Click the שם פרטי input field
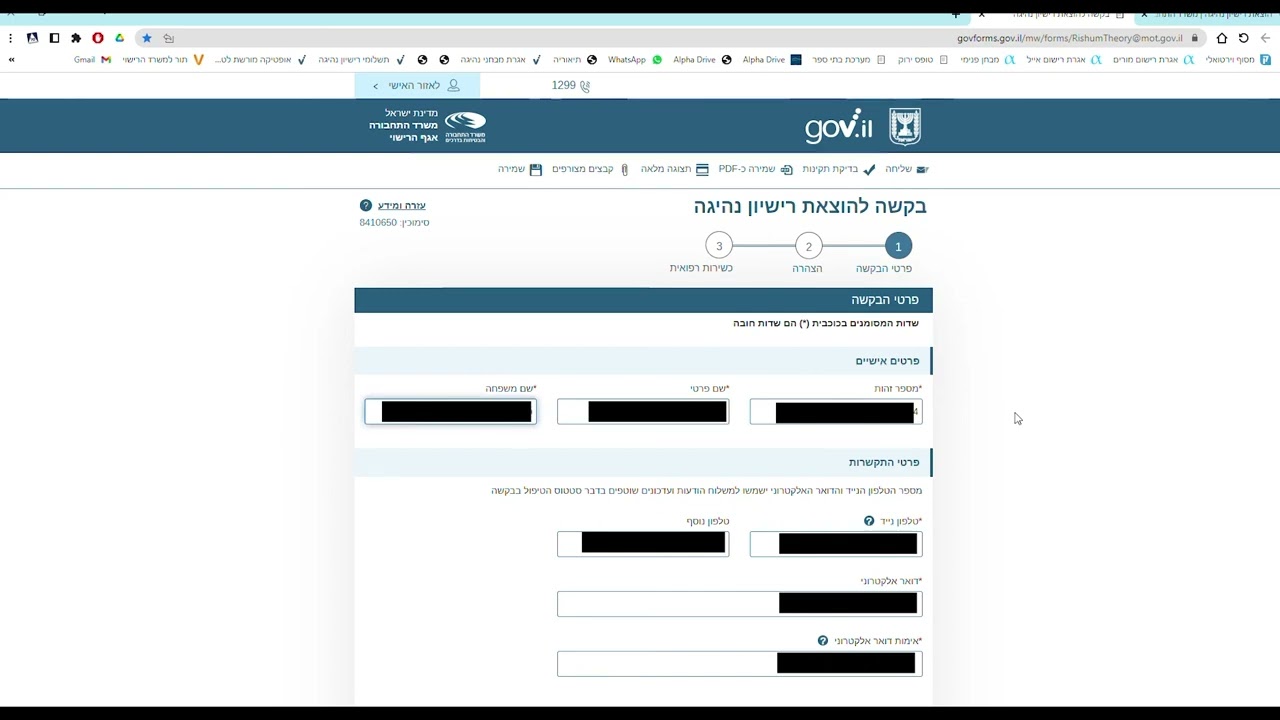 point(643,412)
